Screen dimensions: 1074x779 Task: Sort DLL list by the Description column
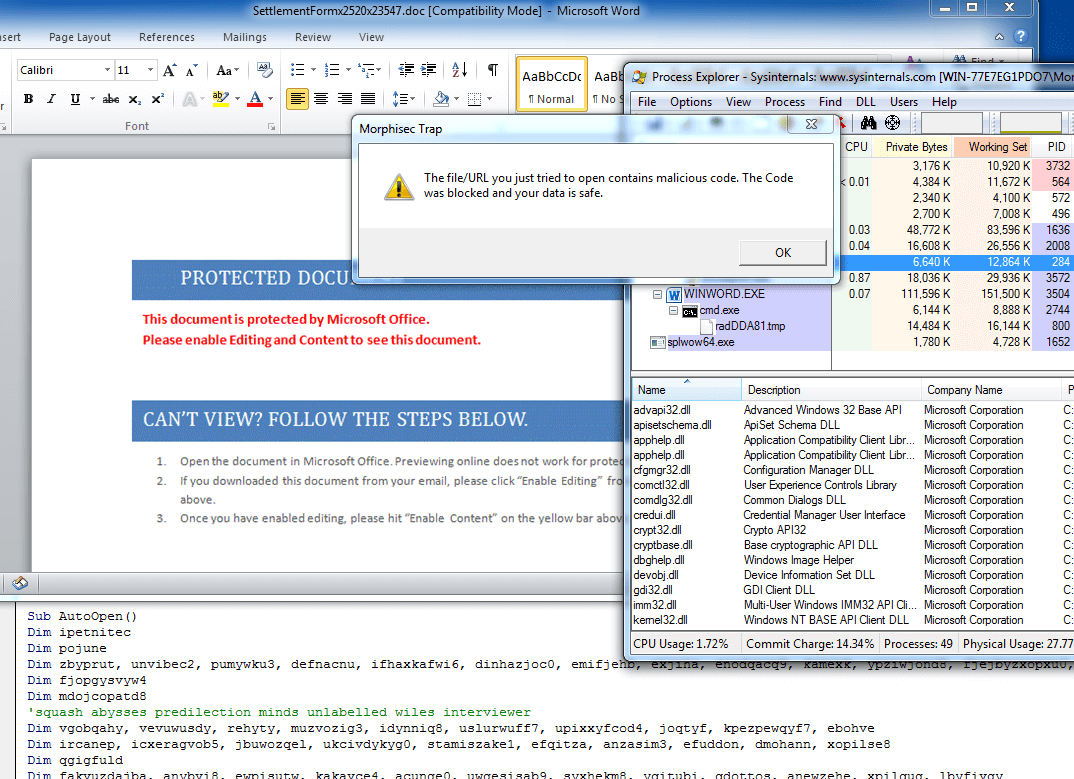point(831,390)
